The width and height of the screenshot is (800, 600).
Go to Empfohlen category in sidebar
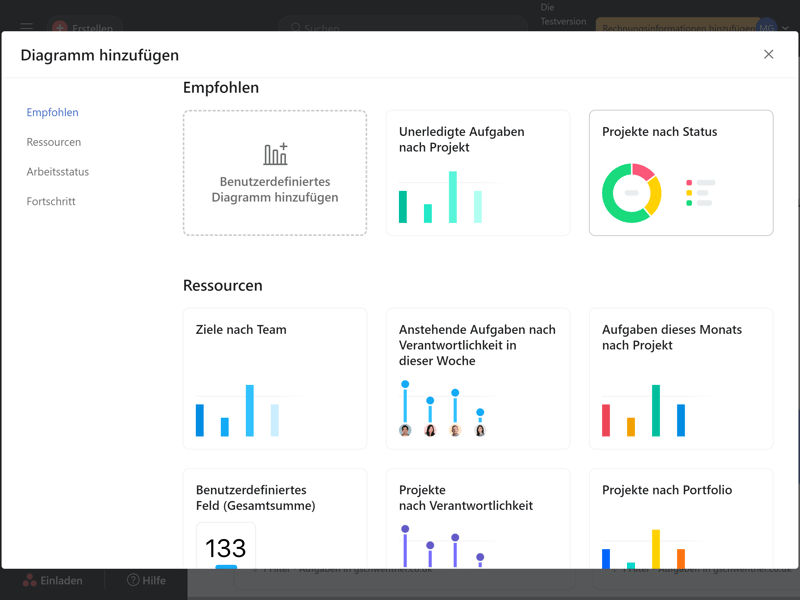(x=52, y=113)
